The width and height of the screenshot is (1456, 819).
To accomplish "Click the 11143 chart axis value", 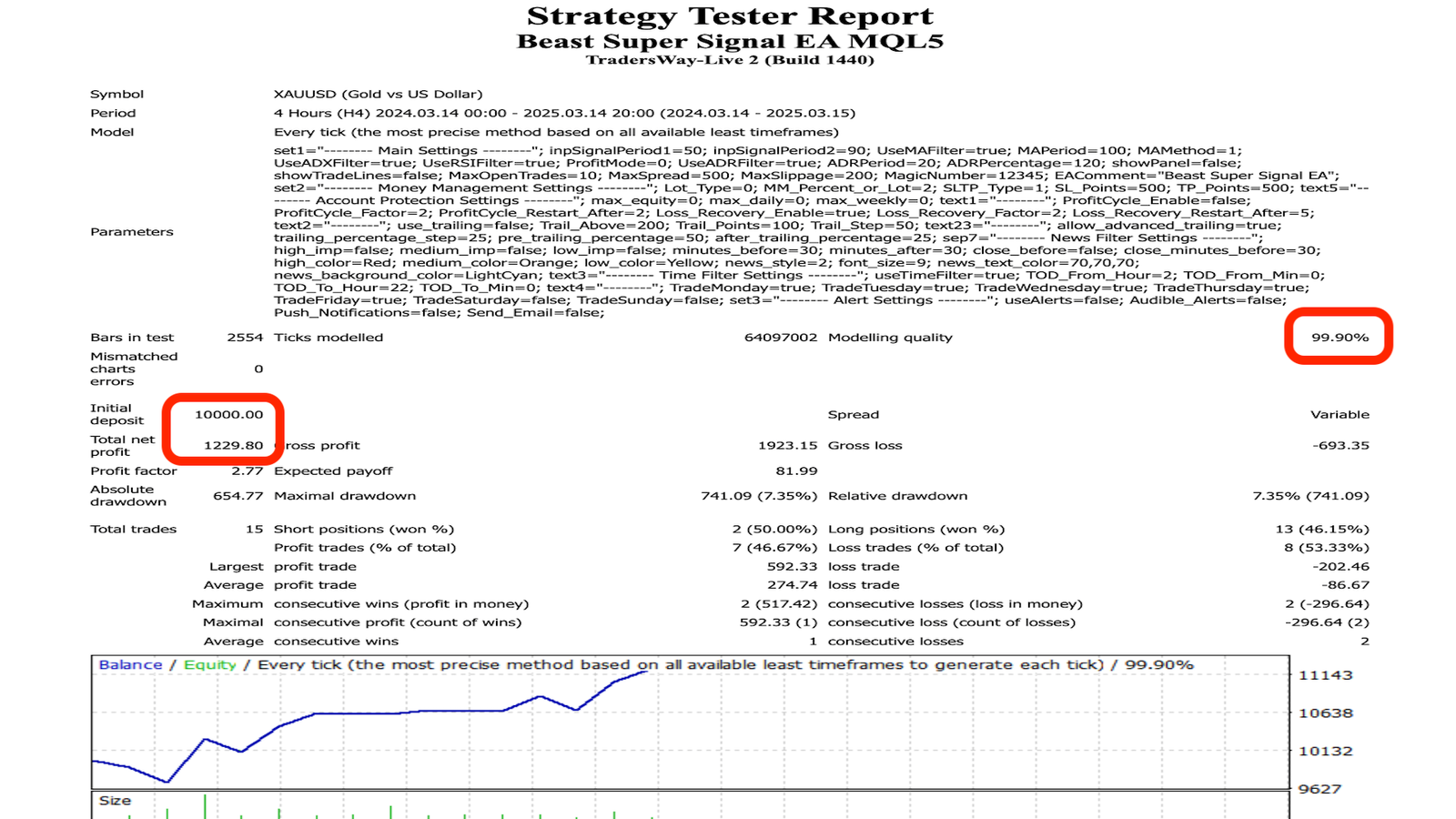I will (1325, 675).
